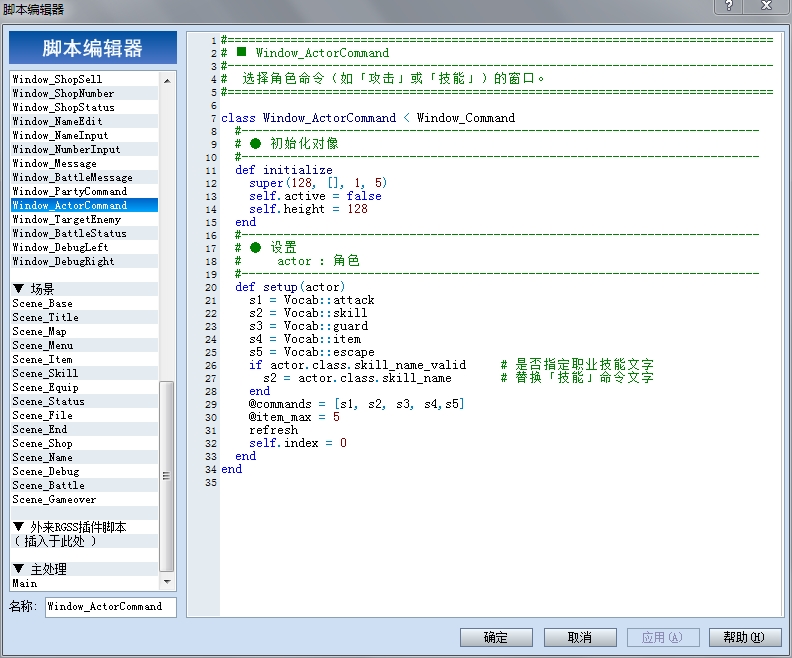The height and width of the screenshot is (658, 792).
Task: Click 'self.height = 128' code line
Action: 308,209
